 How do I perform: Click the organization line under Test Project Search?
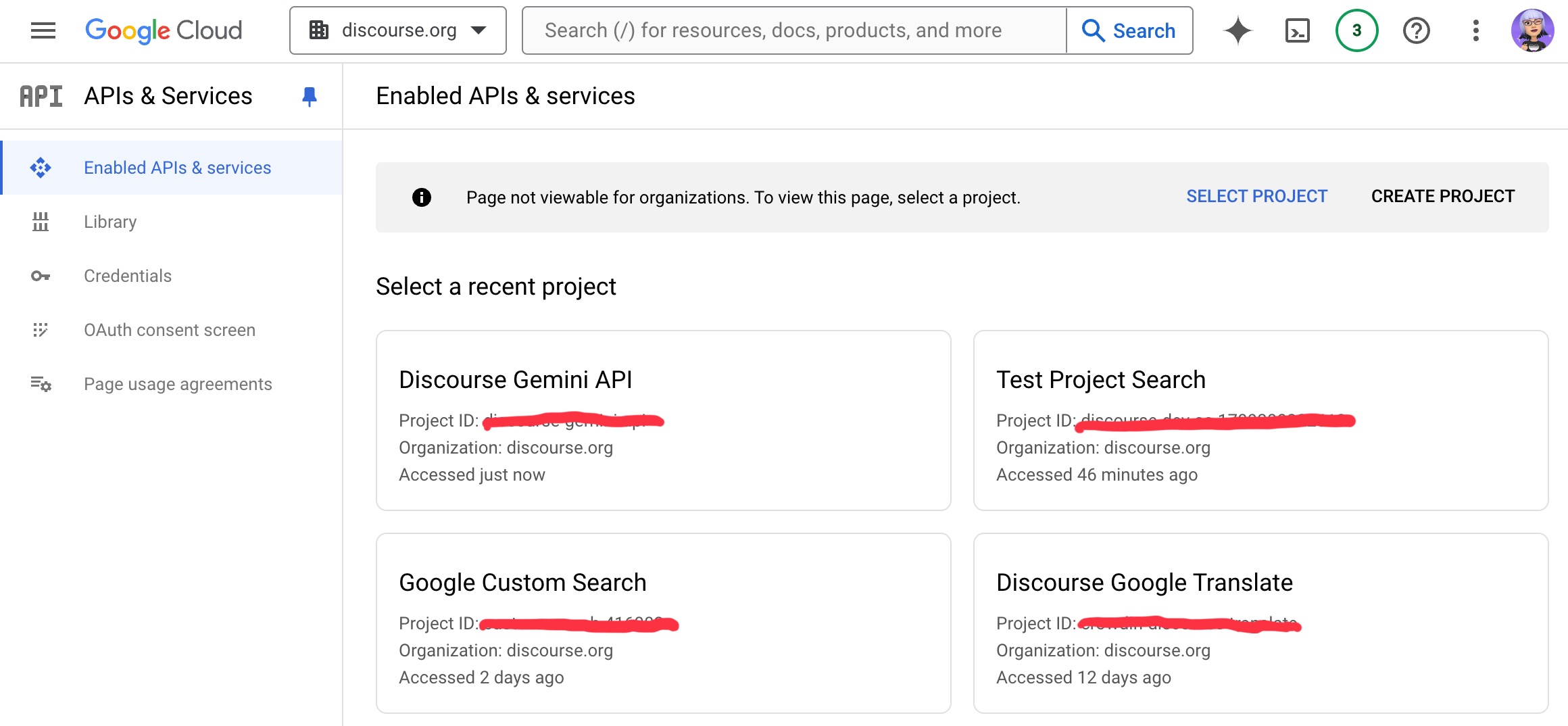click(1103, 447)
